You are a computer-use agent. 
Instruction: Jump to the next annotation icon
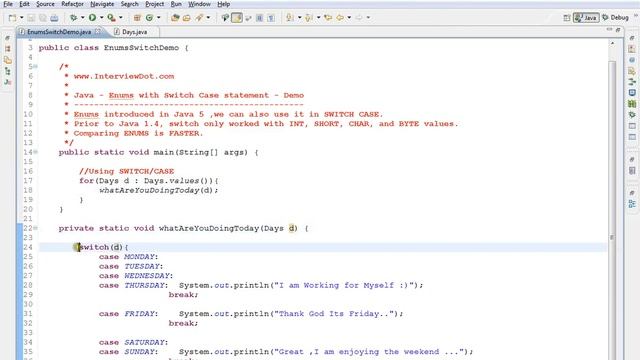(x=290, y=18)
